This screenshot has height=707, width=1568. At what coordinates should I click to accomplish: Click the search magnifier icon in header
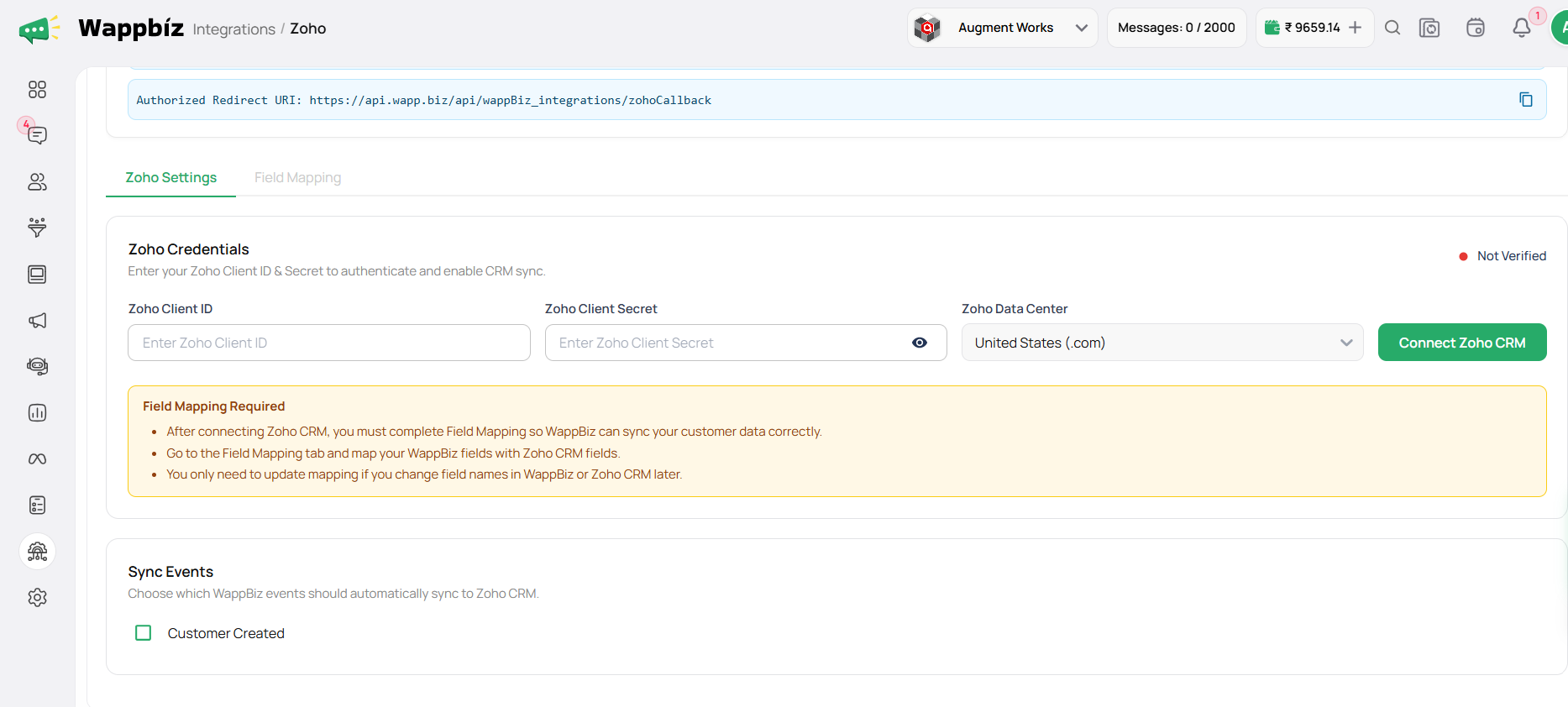click(x=1392, y=28)
